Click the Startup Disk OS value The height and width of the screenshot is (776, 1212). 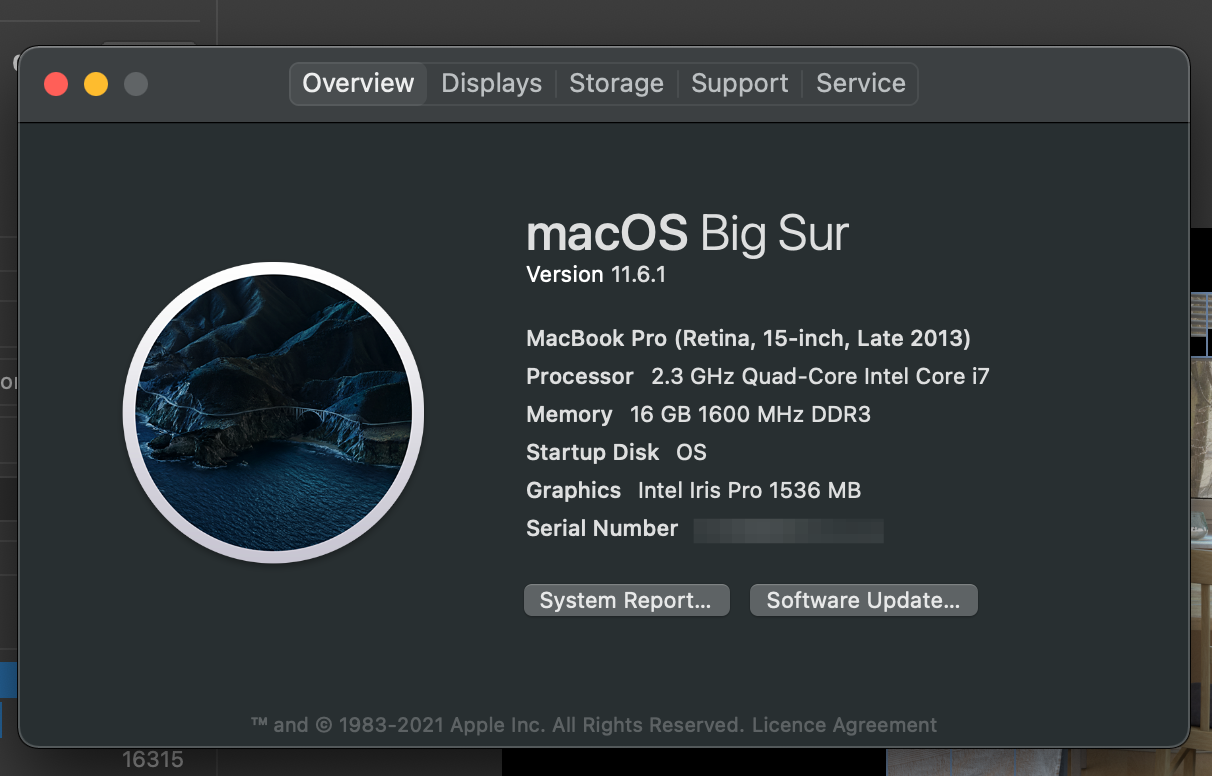coord(691,453)
